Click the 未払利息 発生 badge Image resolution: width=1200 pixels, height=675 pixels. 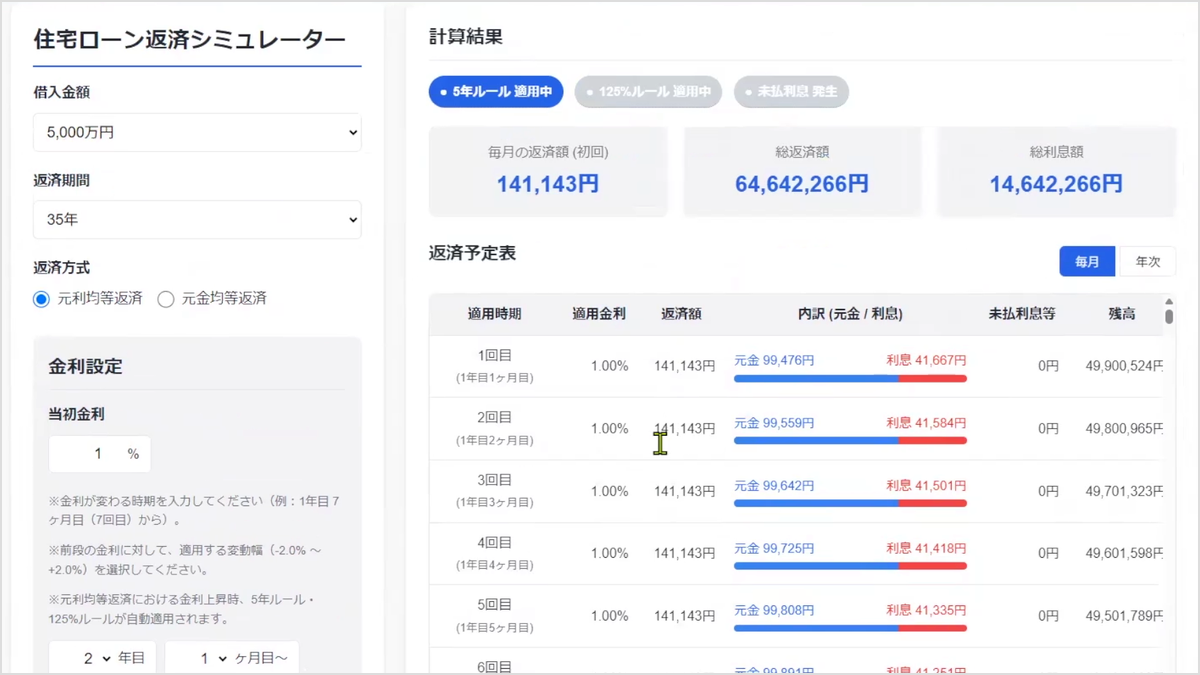[x=791, y=92]
